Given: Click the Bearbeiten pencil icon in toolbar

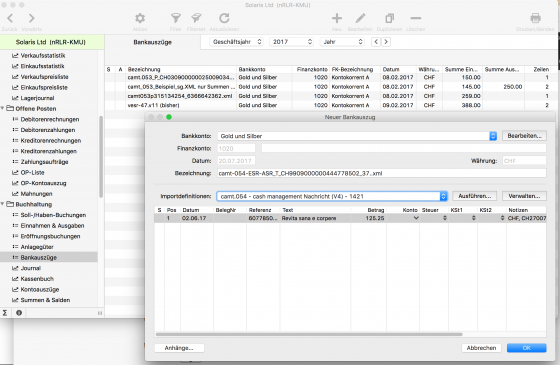Looking at the screenshot, I should (360, 18).
